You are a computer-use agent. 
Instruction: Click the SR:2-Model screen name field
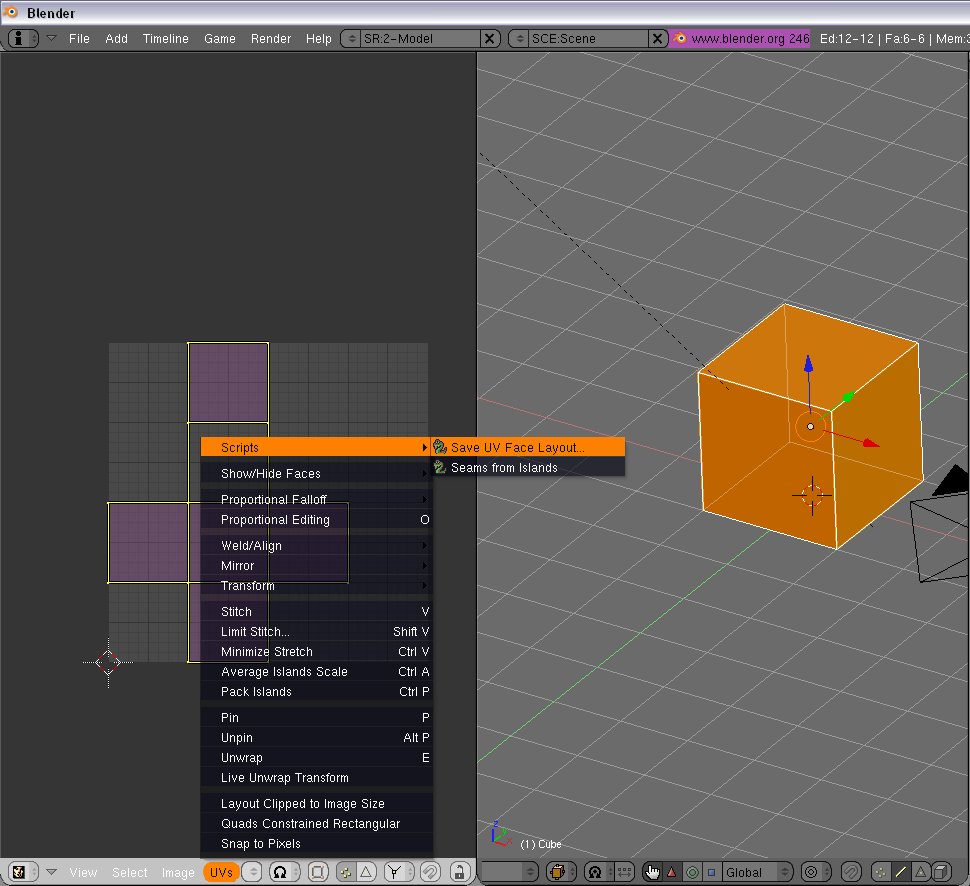[421, 38]
